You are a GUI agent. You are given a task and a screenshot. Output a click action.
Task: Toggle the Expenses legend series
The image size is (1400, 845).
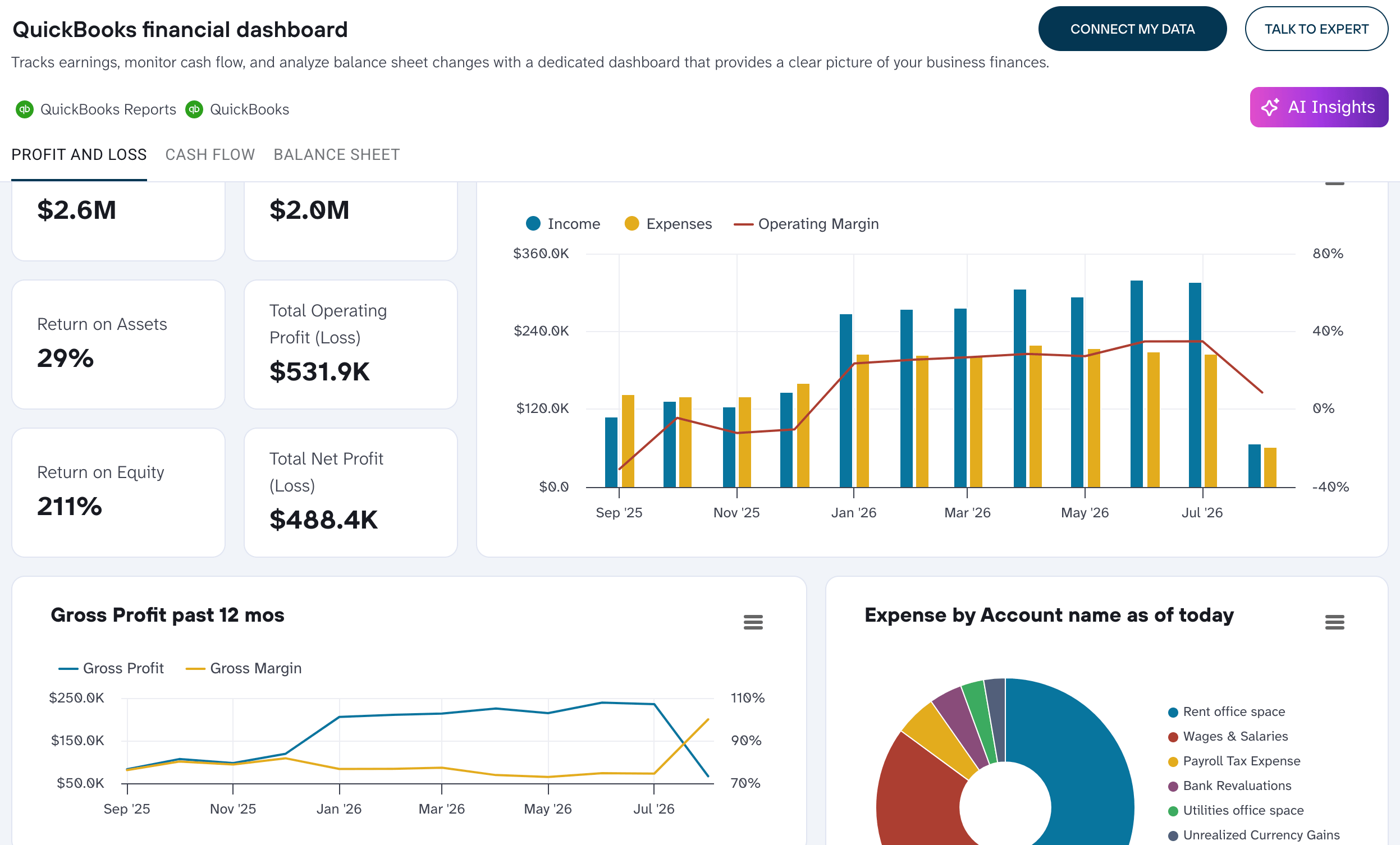coord(667,224)
